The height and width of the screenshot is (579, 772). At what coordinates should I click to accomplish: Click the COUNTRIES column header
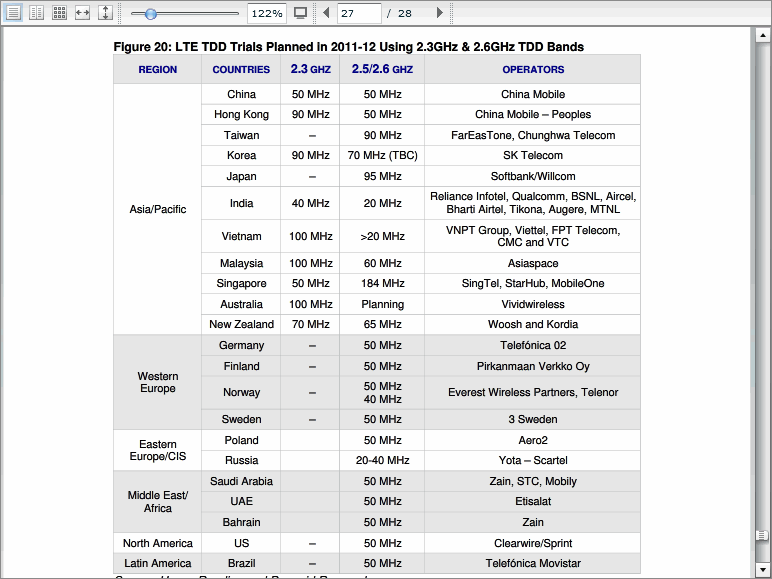[241, 69]
